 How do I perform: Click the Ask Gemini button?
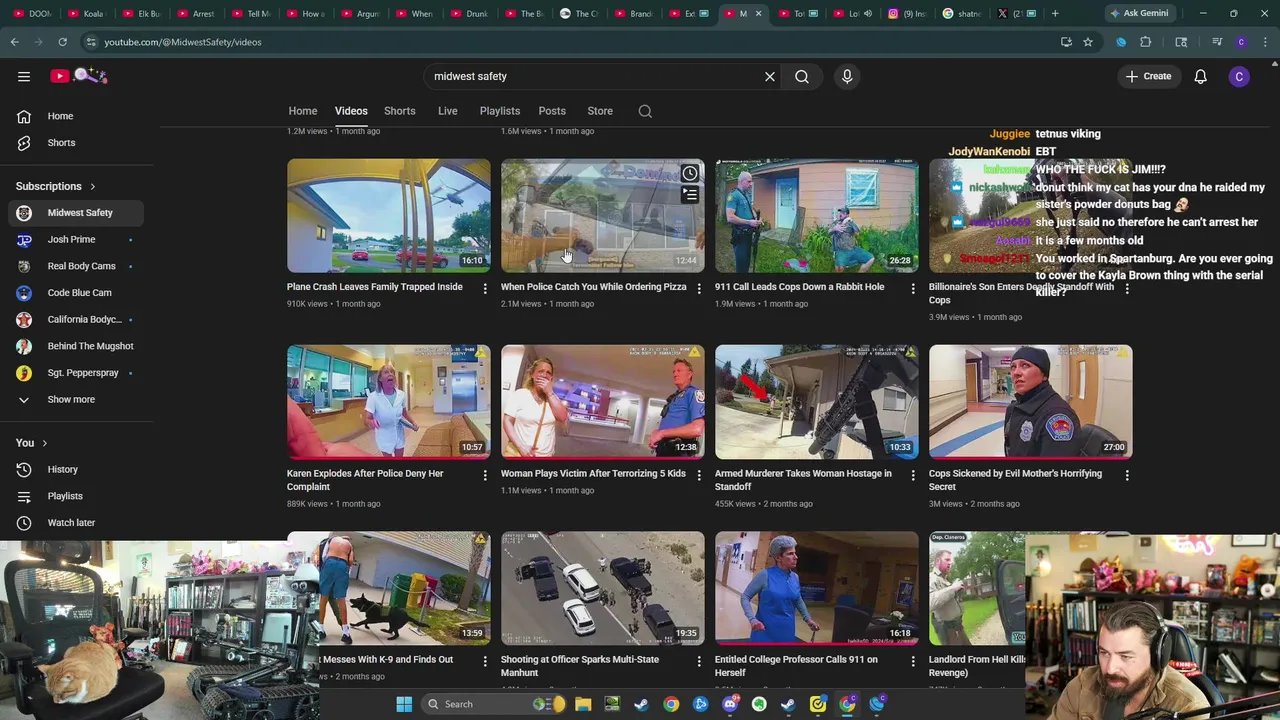click(1139, 14)
